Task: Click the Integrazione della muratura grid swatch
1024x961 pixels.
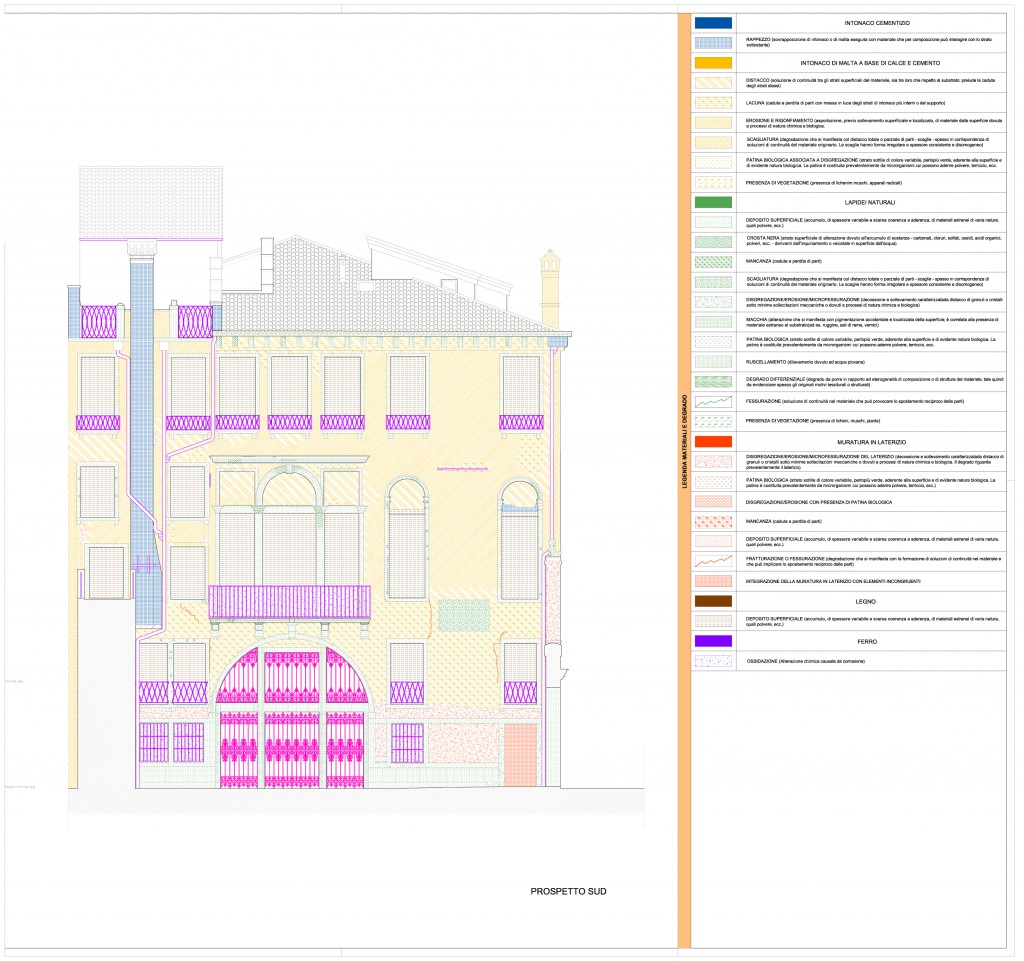Action: pyautogui.click(x=713, y=580)
